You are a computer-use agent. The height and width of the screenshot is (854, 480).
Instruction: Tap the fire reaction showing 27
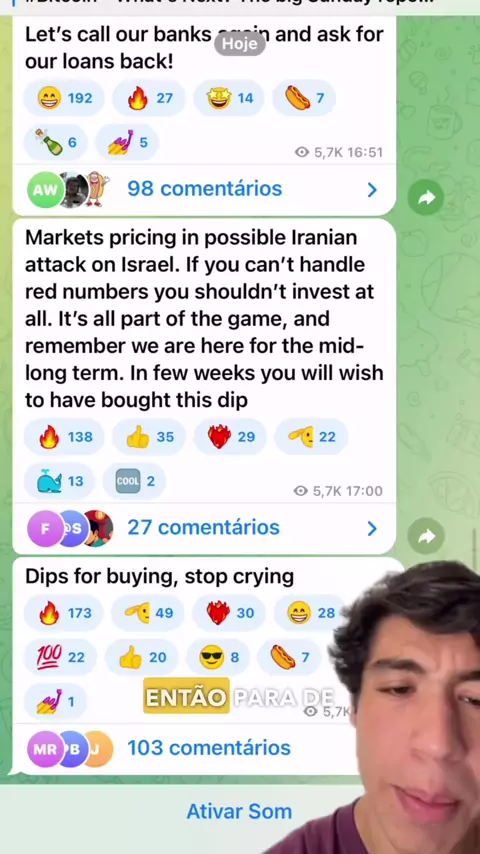click(x=149, y=99)
